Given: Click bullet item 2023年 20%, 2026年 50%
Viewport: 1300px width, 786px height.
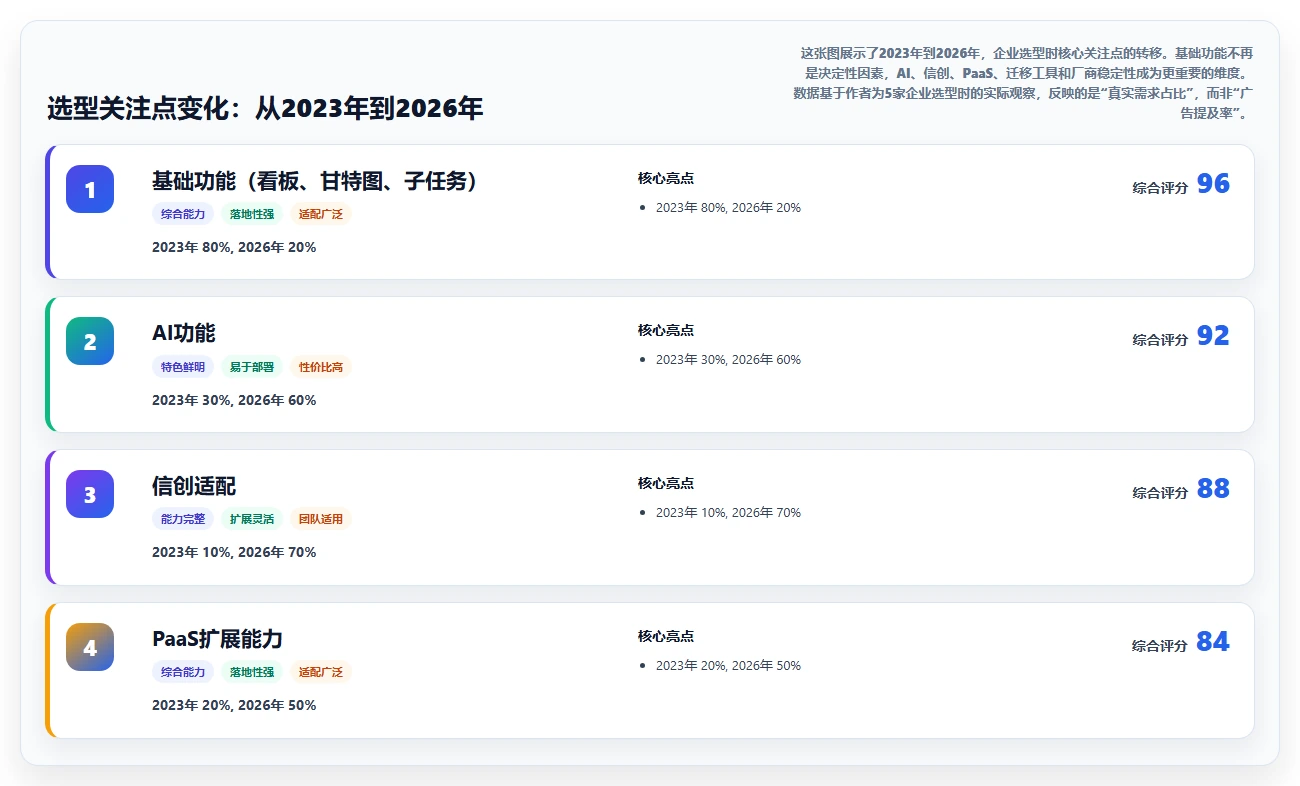Looking at the screenshot, I should pyautogui.click(x=728, y=666).
